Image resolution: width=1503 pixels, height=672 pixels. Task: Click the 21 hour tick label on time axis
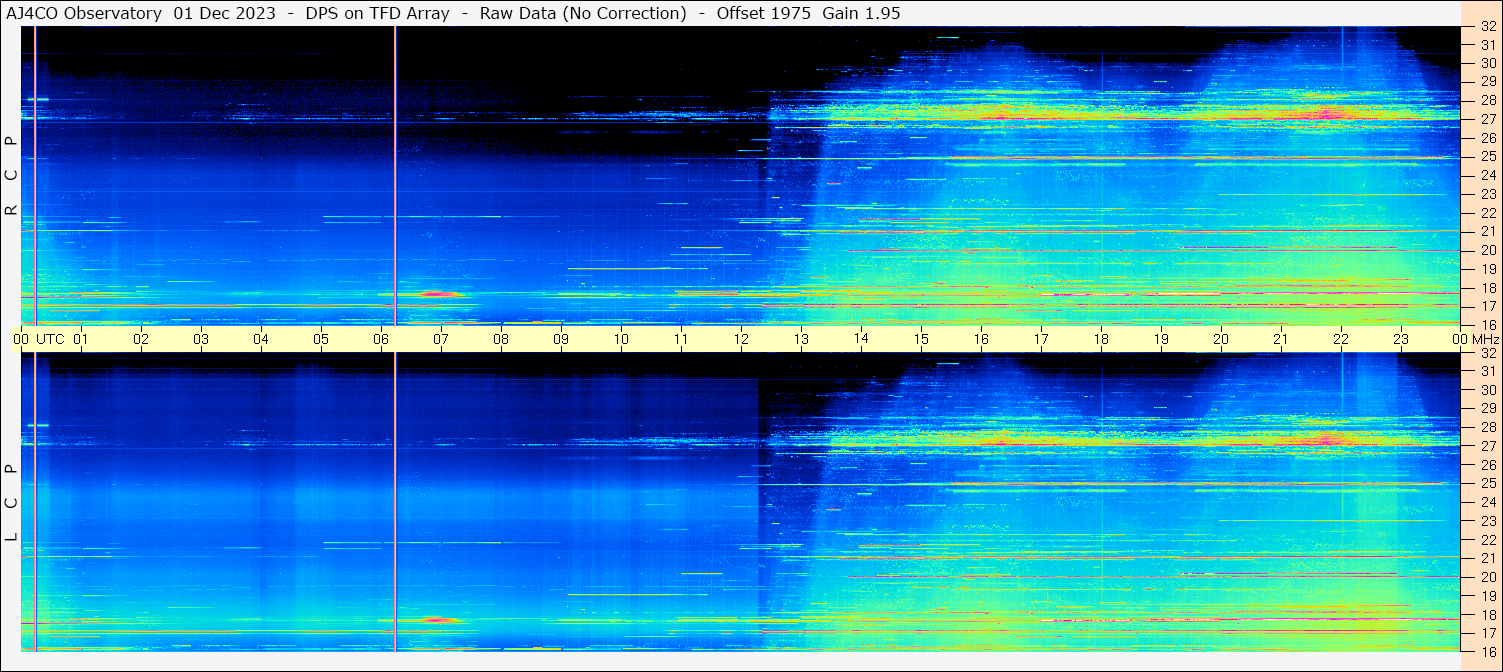click(x=1281, y=339)
